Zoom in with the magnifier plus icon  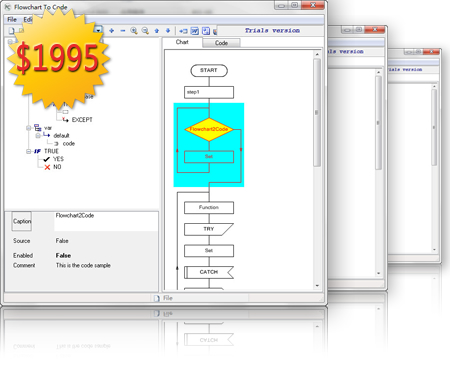(x=134, y=31)
